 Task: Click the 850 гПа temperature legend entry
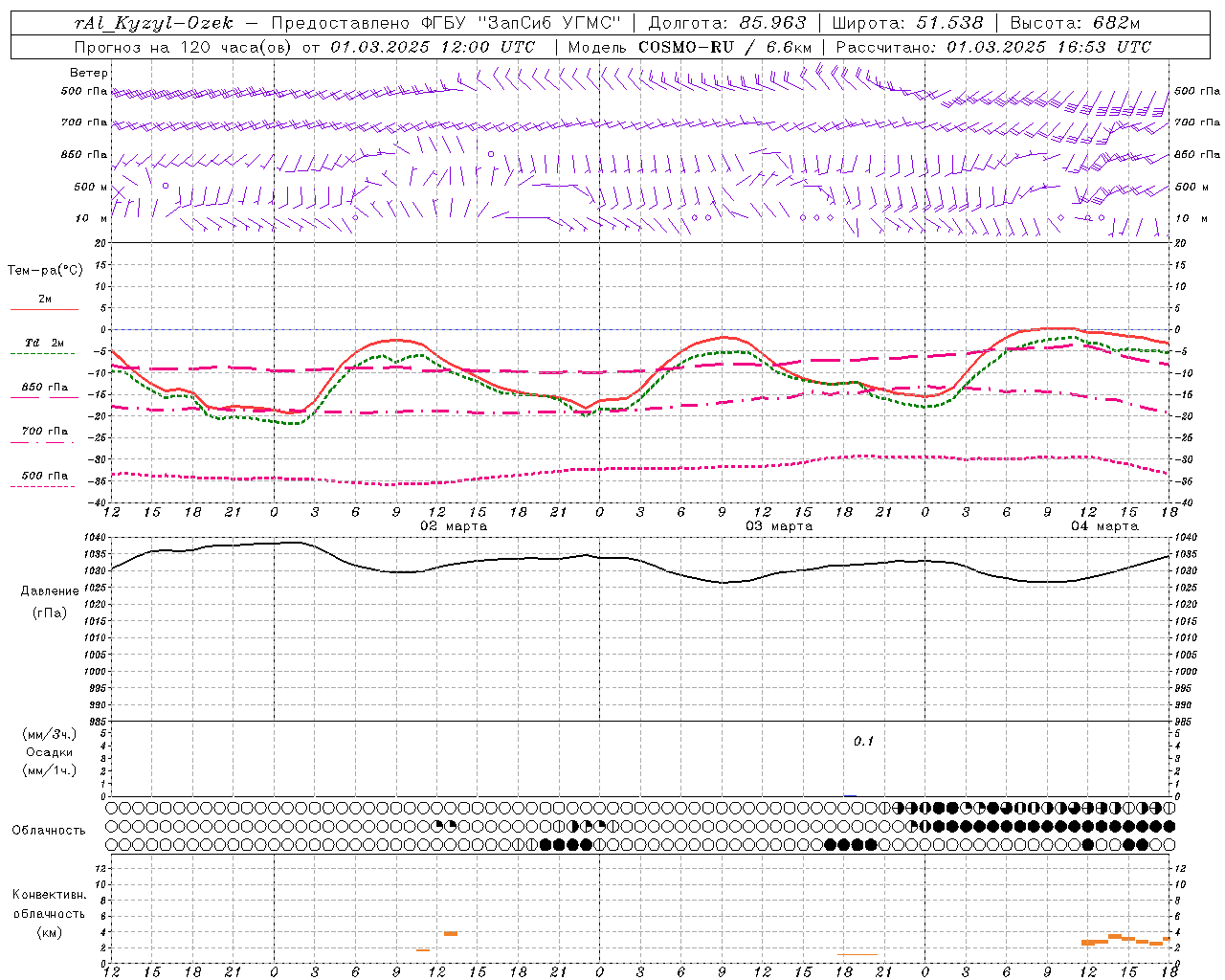coord(45,388)
